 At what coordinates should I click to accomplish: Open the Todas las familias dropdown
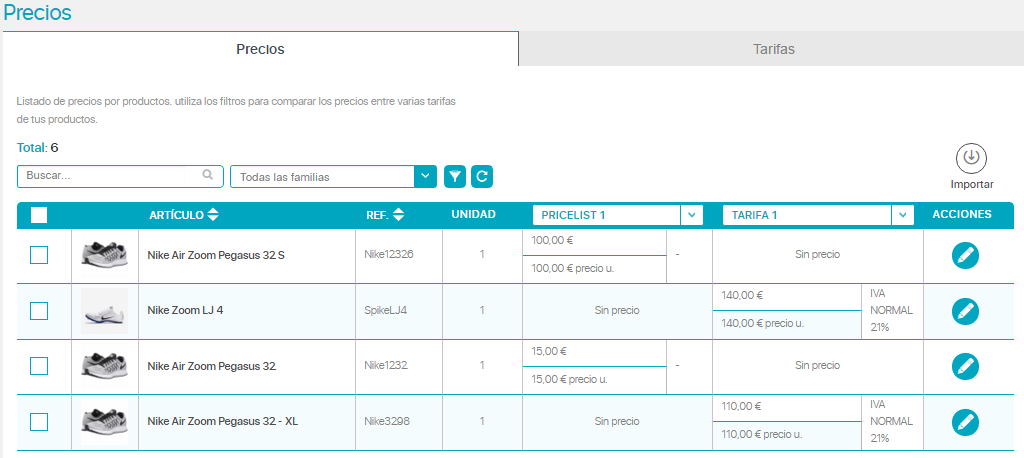[333, 176]
